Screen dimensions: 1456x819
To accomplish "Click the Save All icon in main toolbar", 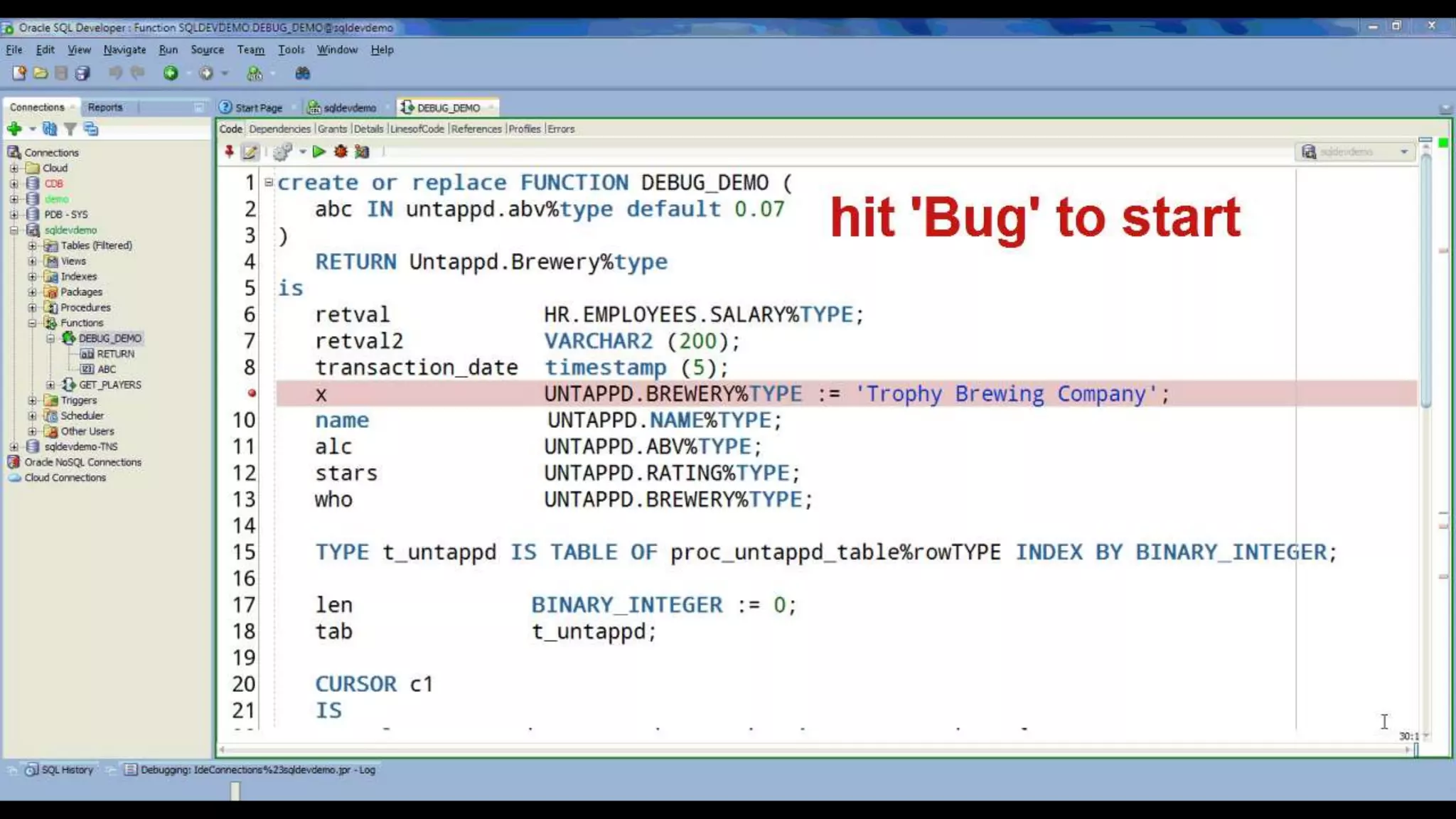I will (82, 73).
